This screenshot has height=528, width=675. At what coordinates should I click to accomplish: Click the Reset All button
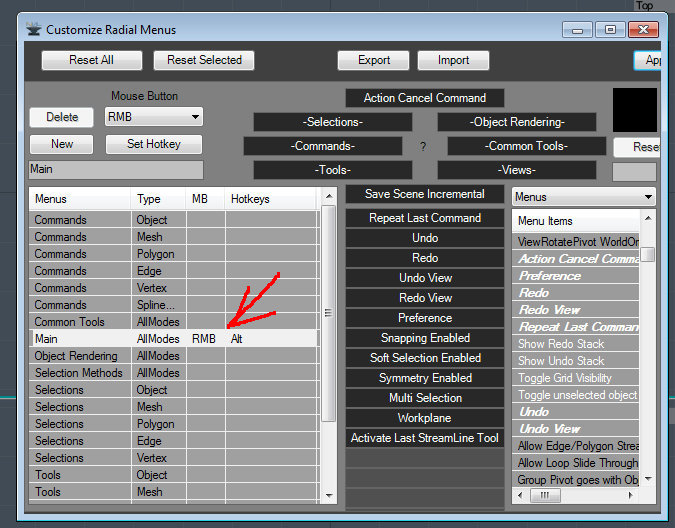pos(92,60)
